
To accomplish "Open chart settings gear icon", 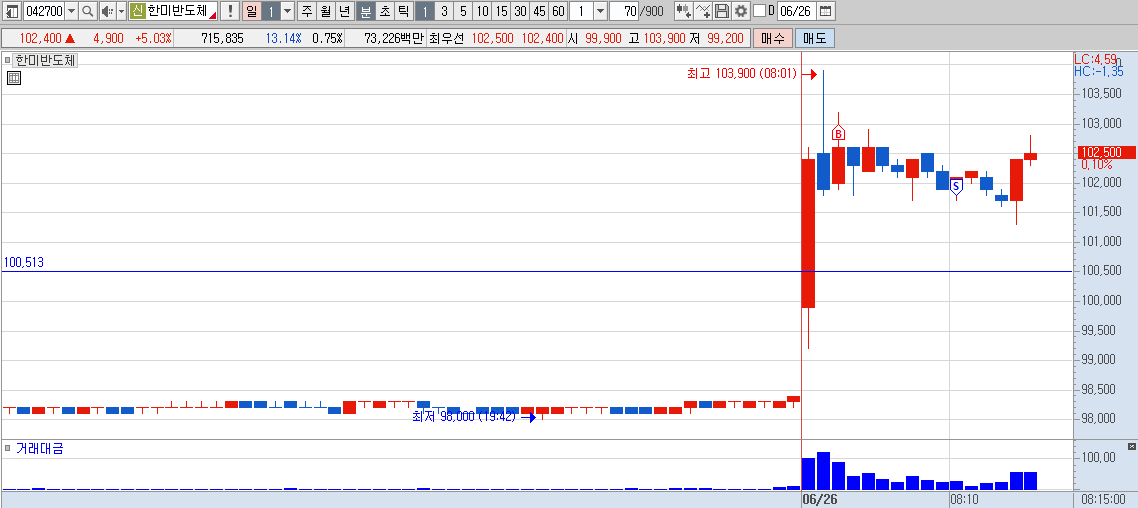I will click(x=740, y=11).
